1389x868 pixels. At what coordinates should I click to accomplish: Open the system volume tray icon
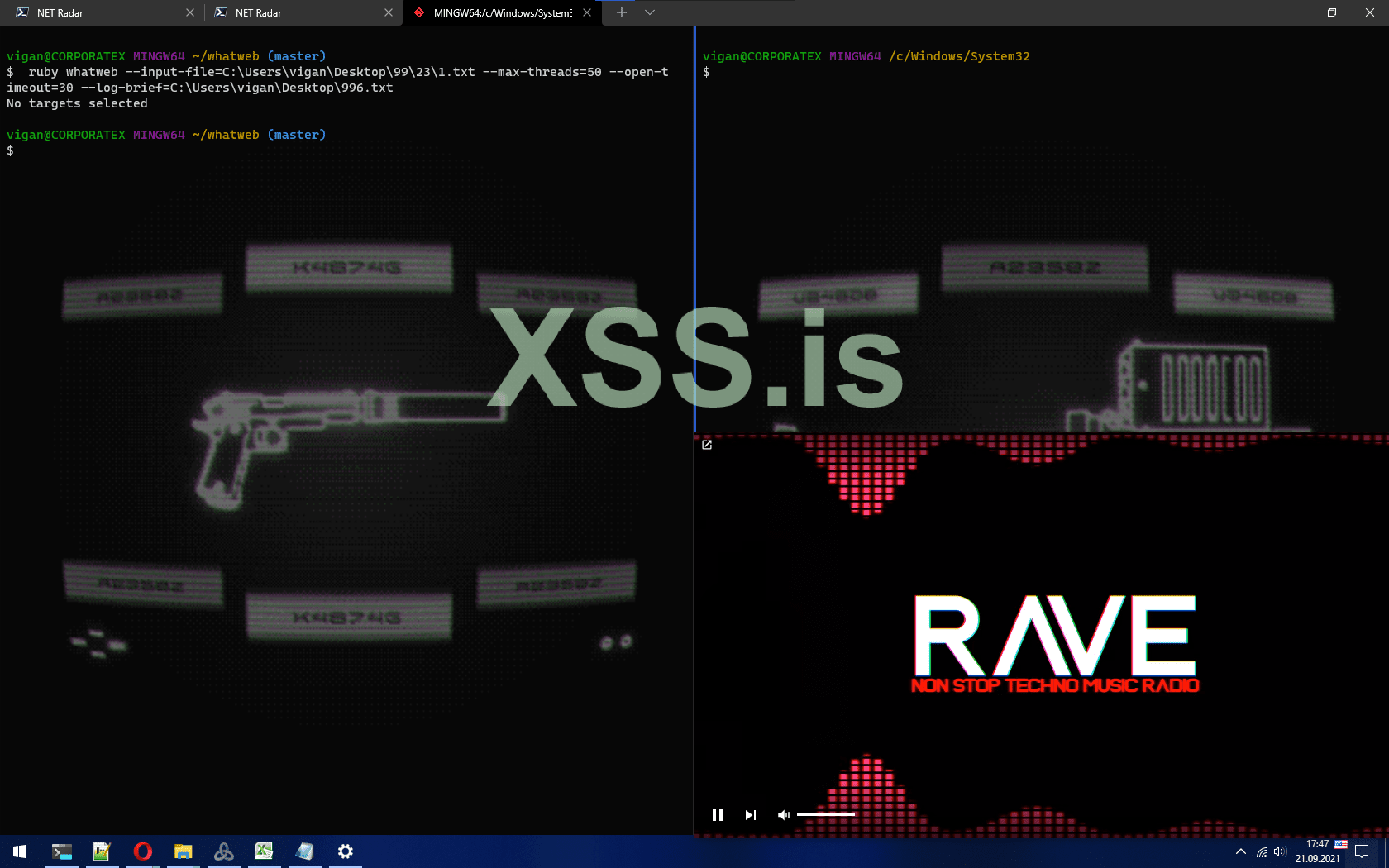(x=1280, y=851)
